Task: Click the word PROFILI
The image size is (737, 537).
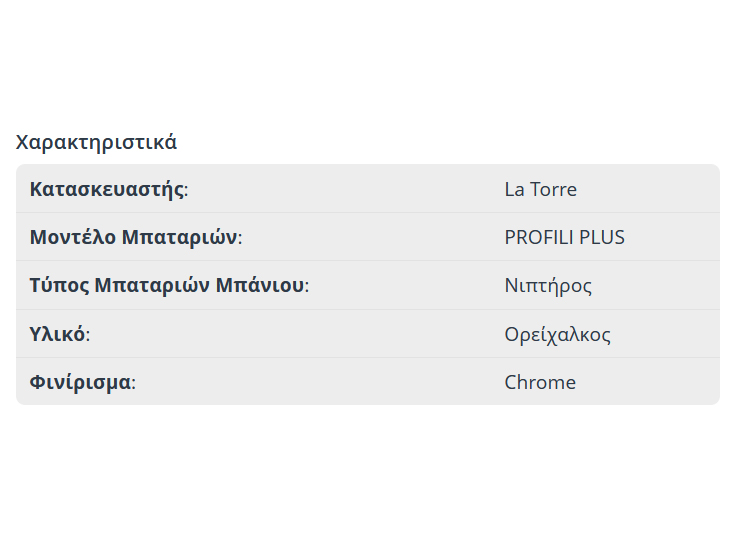Action: [541, 237]
